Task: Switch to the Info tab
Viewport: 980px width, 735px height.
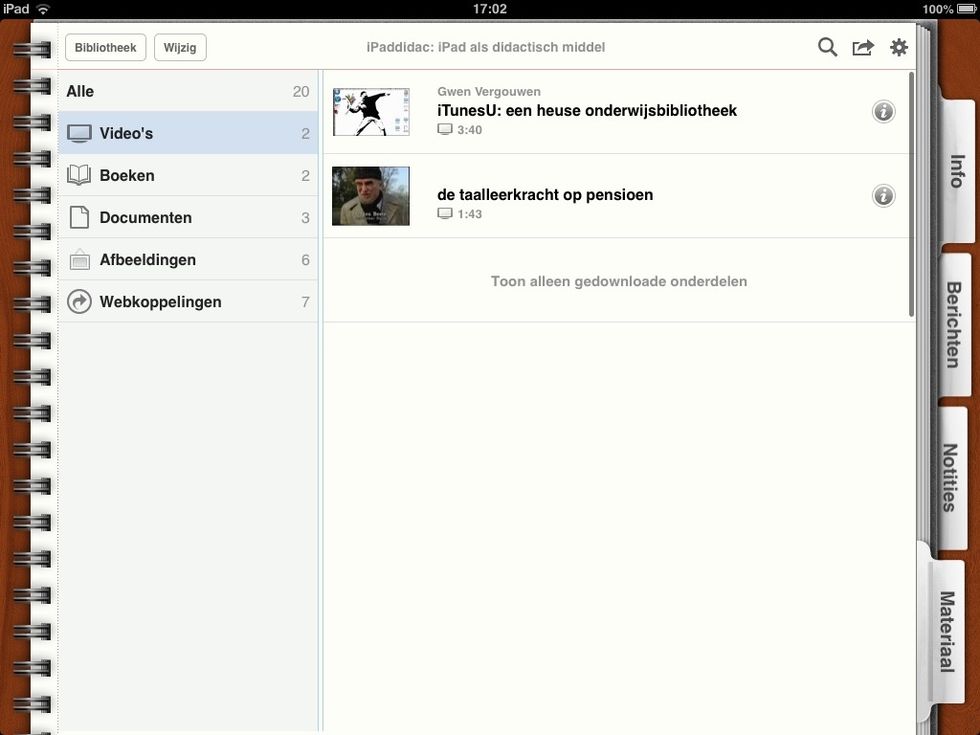Action: (955, 171)
